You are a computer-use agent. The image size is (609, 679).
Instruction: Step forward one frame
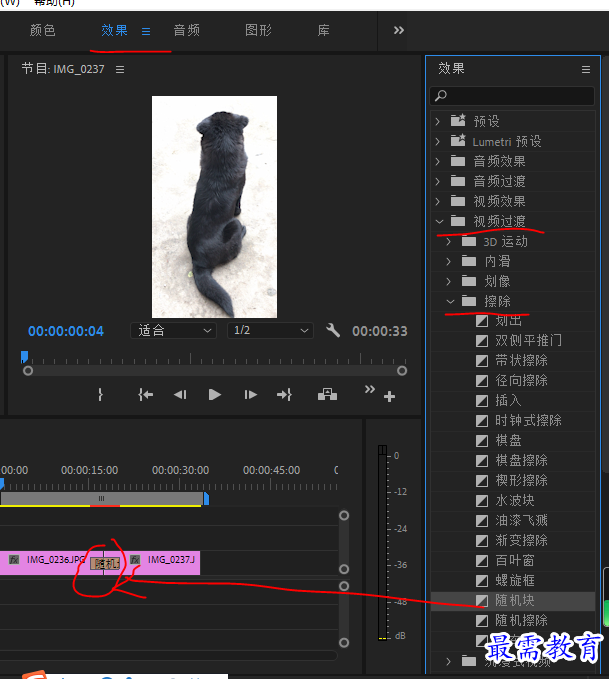(250, 394)
